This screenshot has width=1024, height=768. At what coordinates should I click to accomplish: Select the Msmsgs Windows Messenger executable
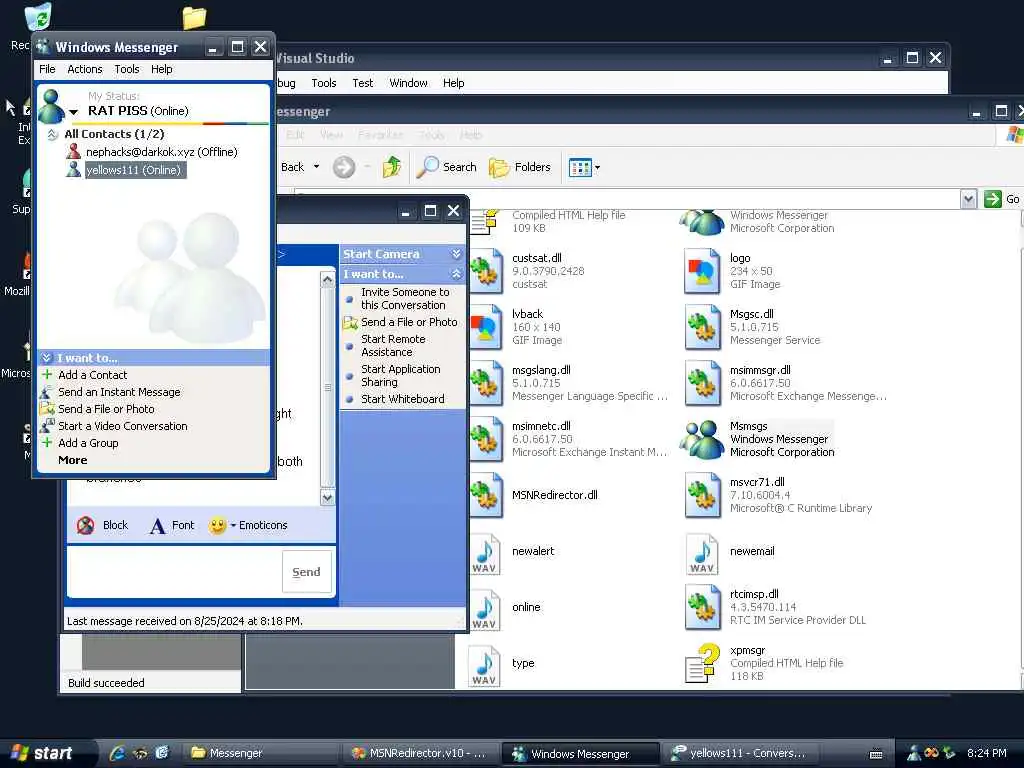point(702,440)
